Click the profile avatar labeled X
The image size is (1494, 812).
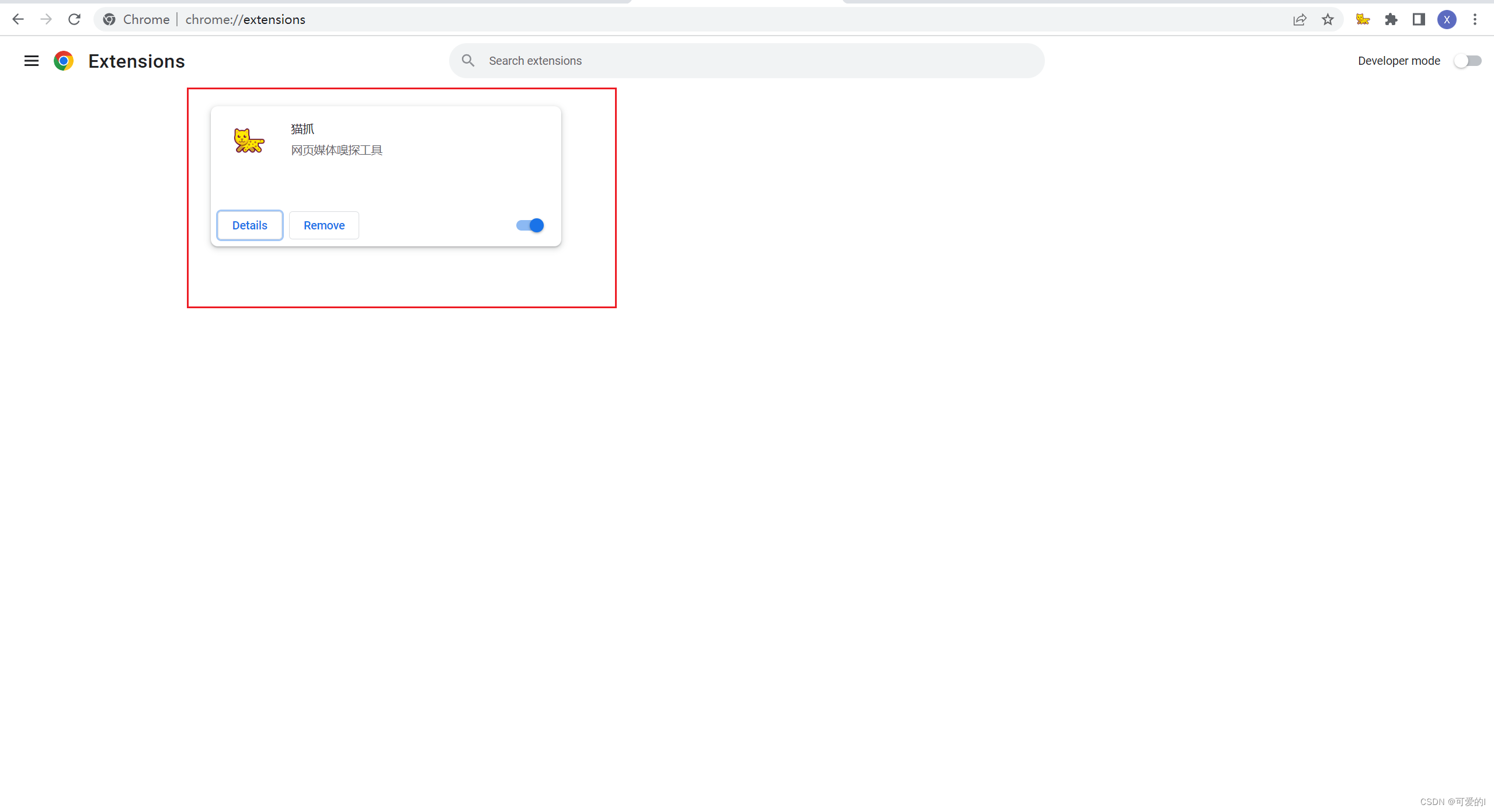(1447, 20)
